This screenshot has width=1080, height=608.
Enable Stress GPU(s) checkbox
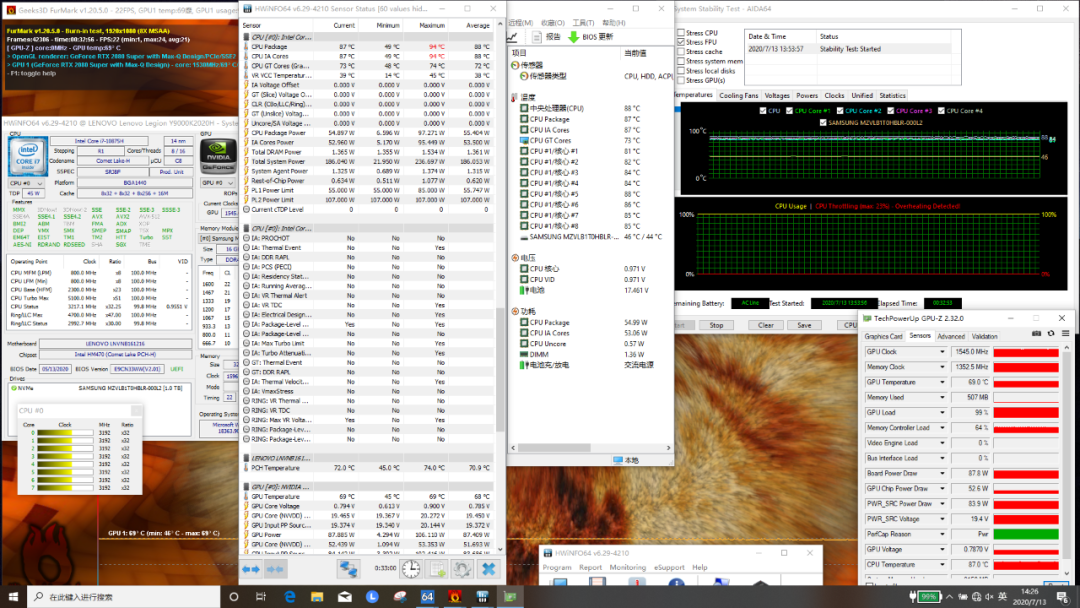pos(681,81)
